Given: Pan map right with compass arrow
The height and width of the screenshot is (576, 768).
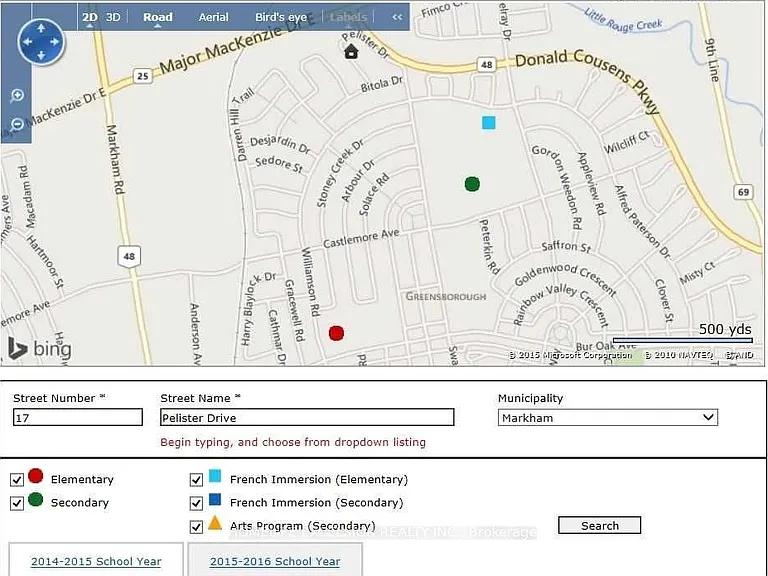Looking at the screenshot, I should (x=54, y=42).
